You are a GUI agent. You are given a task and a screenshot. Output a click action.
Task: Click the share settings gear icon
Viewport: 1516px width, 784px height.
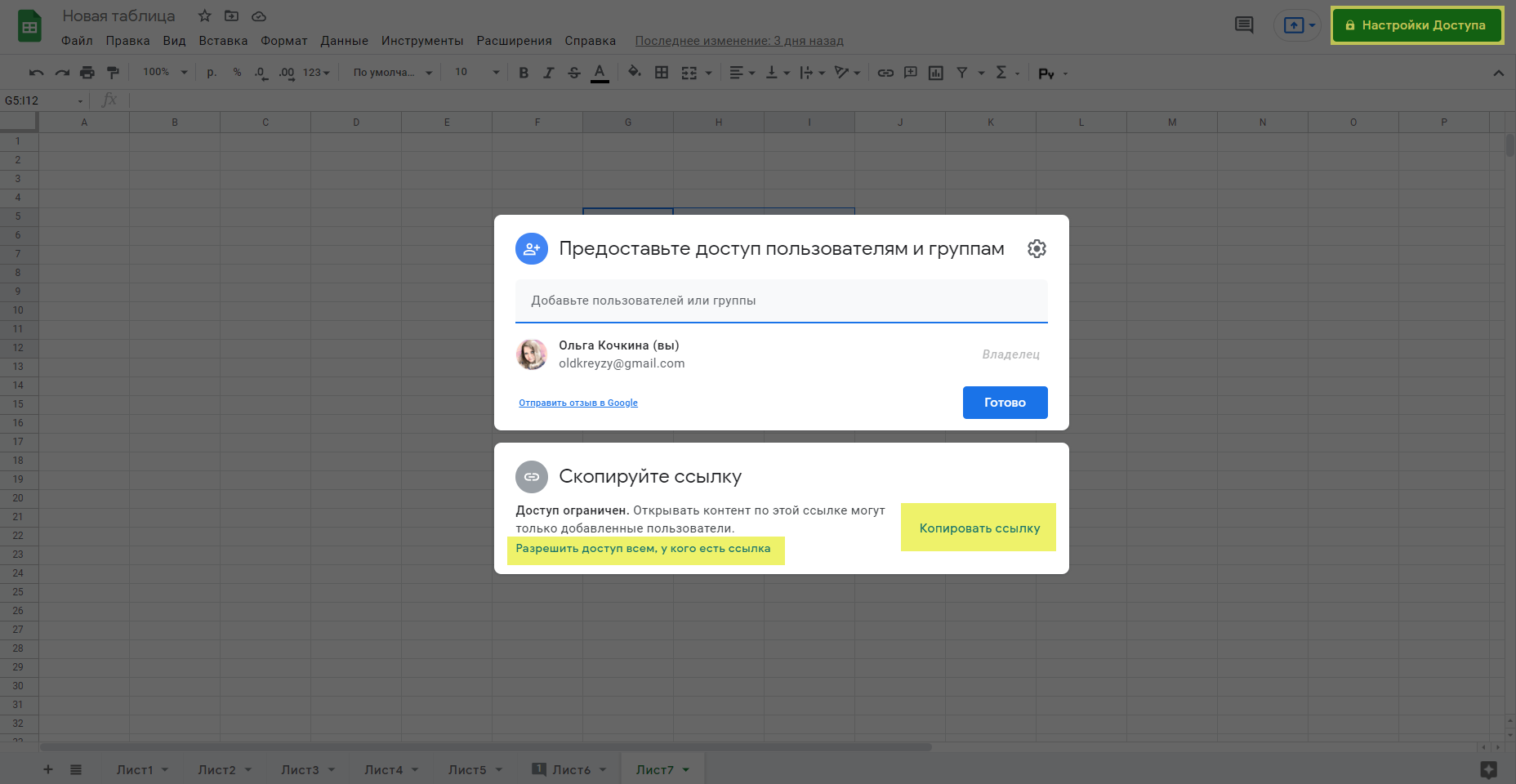click(x=1037, y=249)
